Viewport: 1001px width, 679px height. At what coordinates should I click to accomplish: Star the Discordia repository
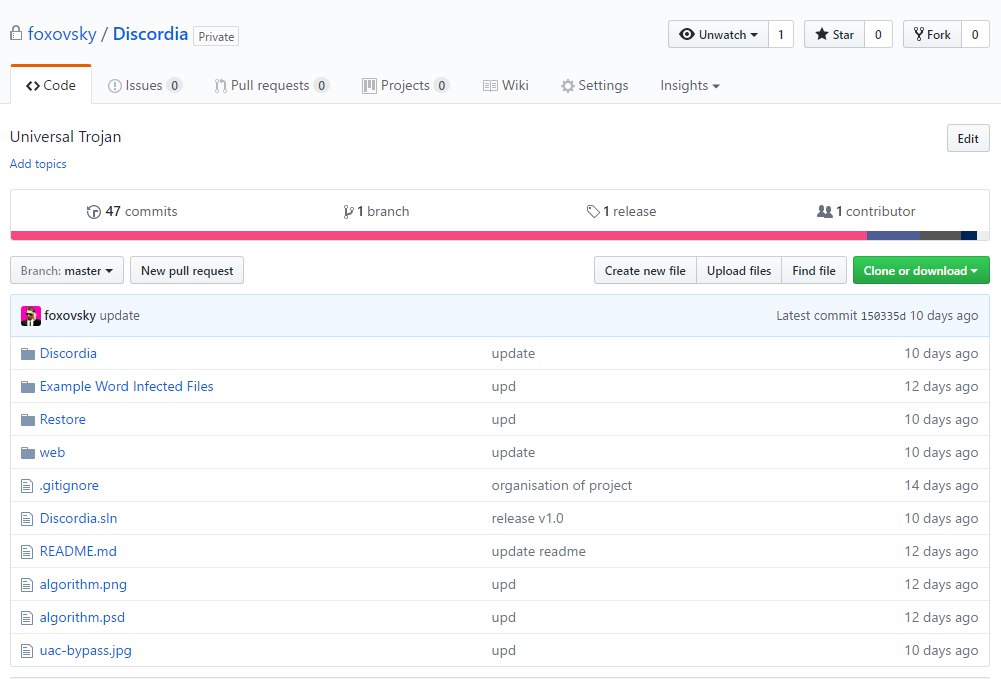(x=834, y=34)
